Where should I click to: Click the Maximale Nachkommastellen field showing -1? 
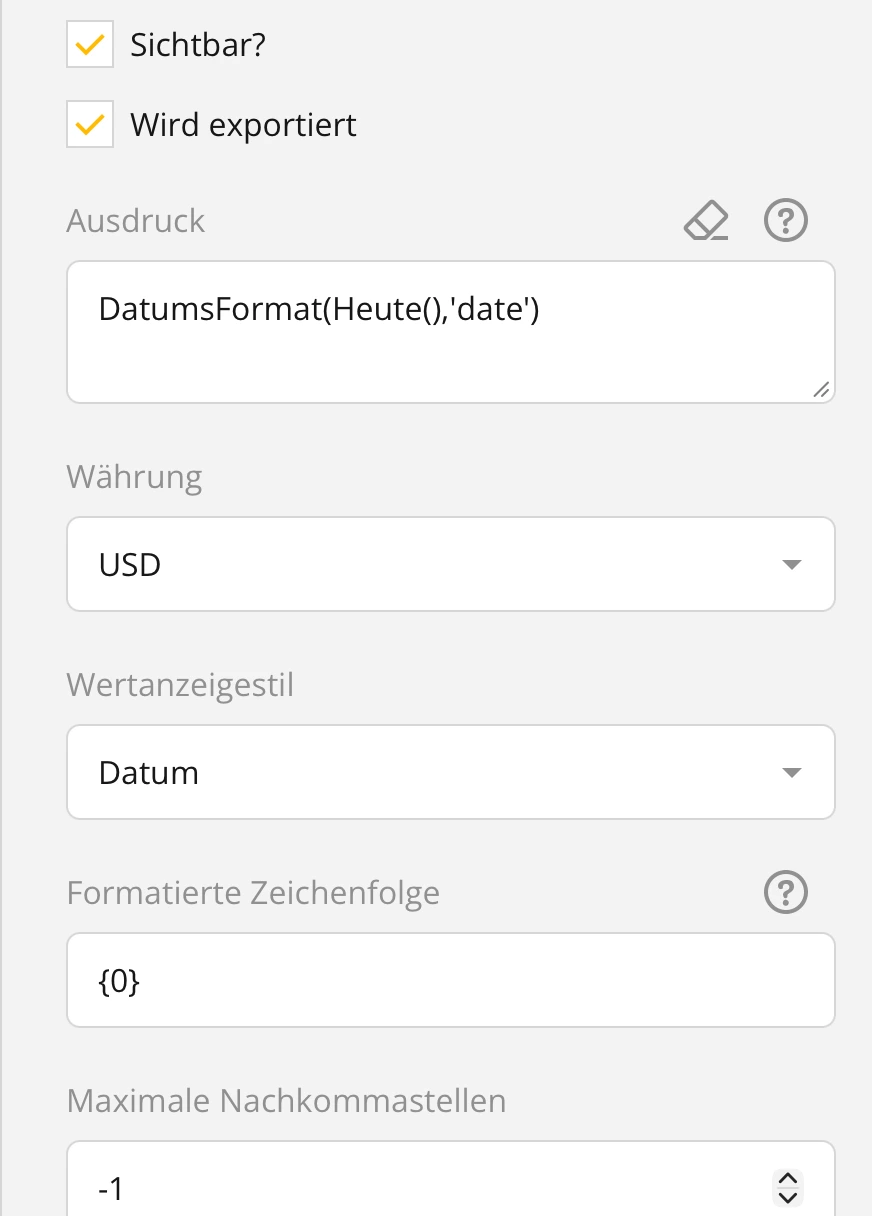click(x=420, y=1188)
